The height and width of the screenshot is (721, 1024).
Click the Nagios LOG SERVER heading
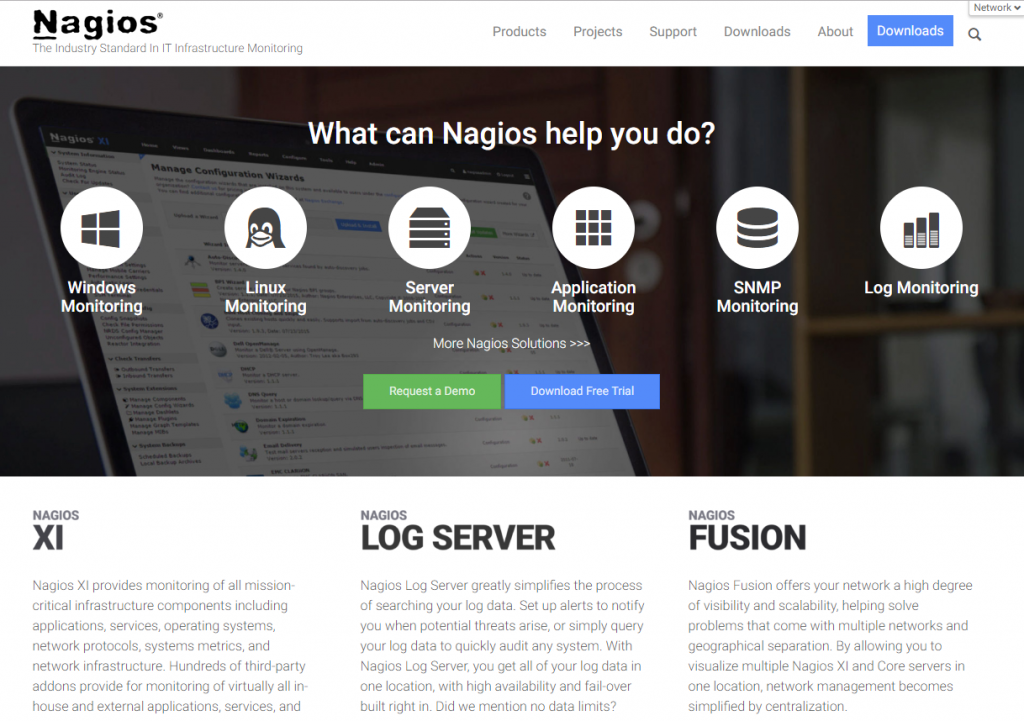pyautogui.click(x=457, y=531)
